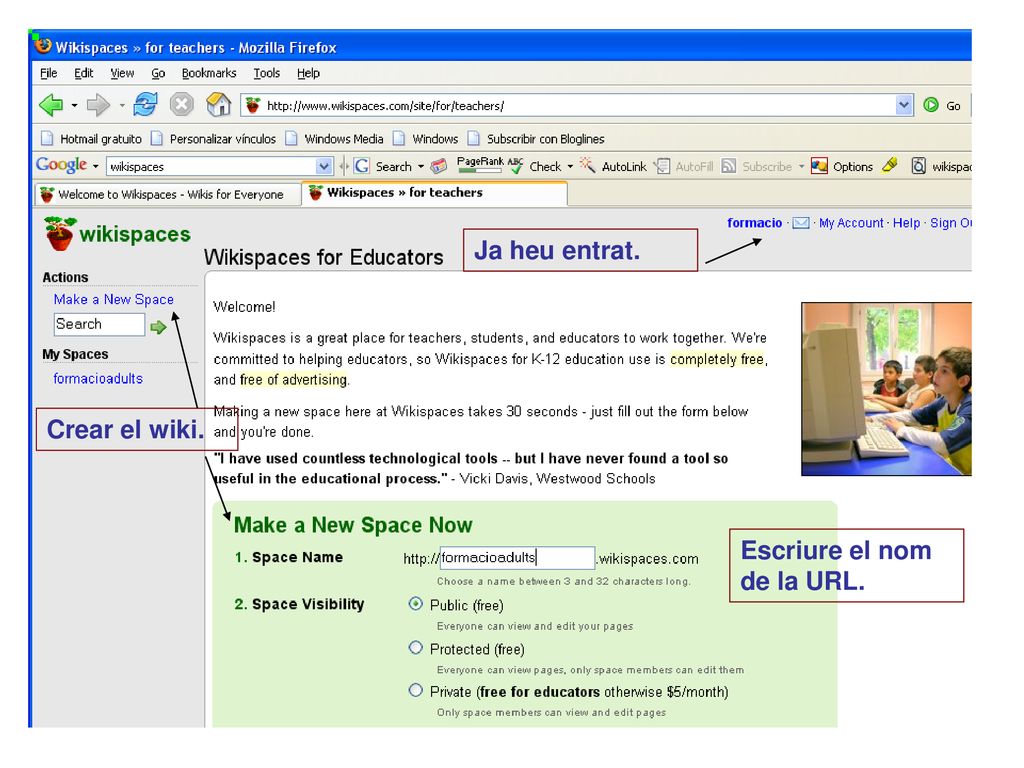Click the Sign Out link
The width and height of the screenshot is (1024, 768).
pos(951,223)
